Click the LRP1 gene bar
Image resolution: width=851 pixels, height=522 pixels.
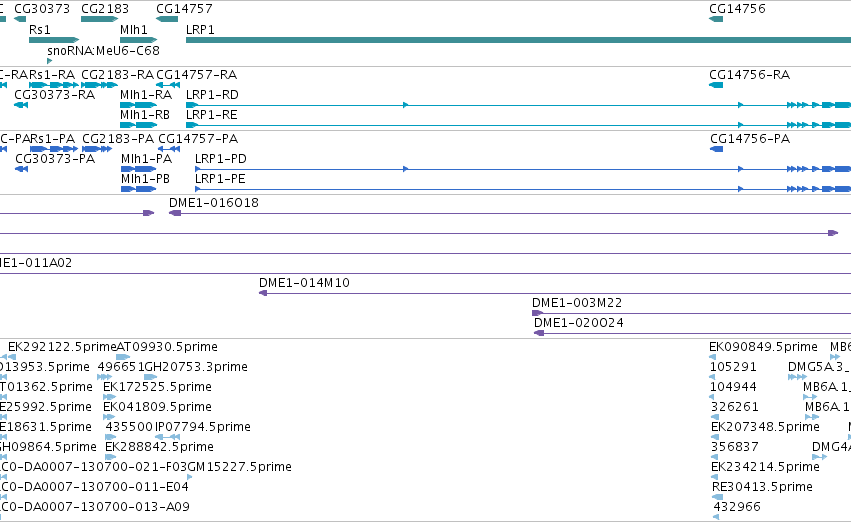(518, 40)
